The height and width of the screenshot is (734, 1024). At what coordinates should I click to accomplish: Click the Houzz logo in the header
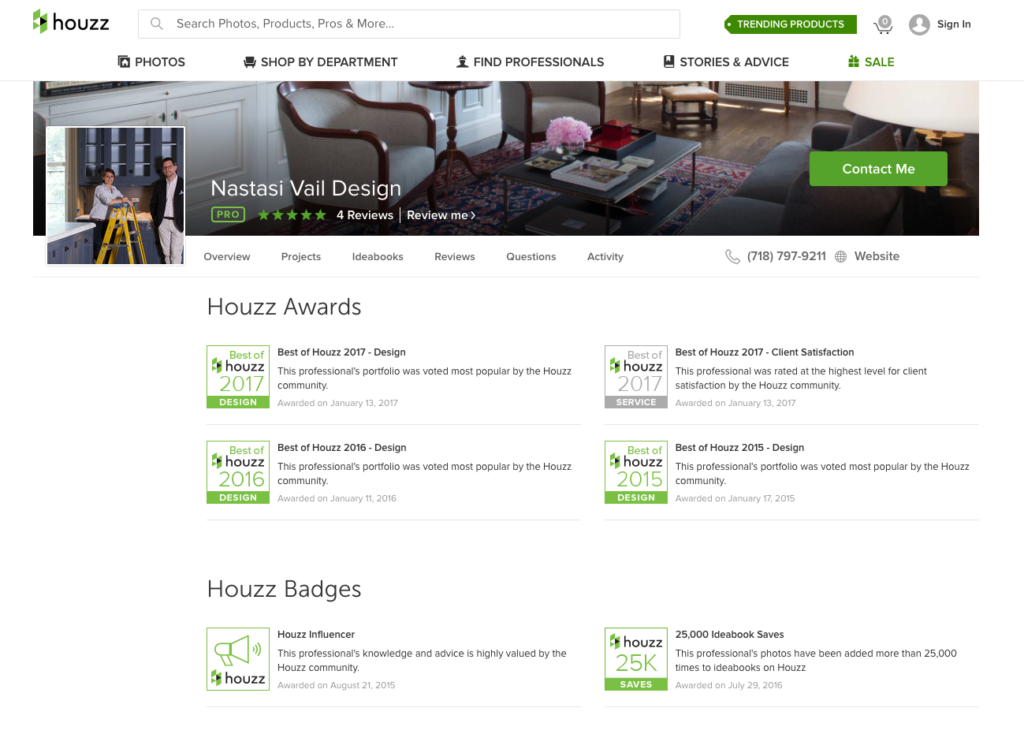click(x=71, y=23)
